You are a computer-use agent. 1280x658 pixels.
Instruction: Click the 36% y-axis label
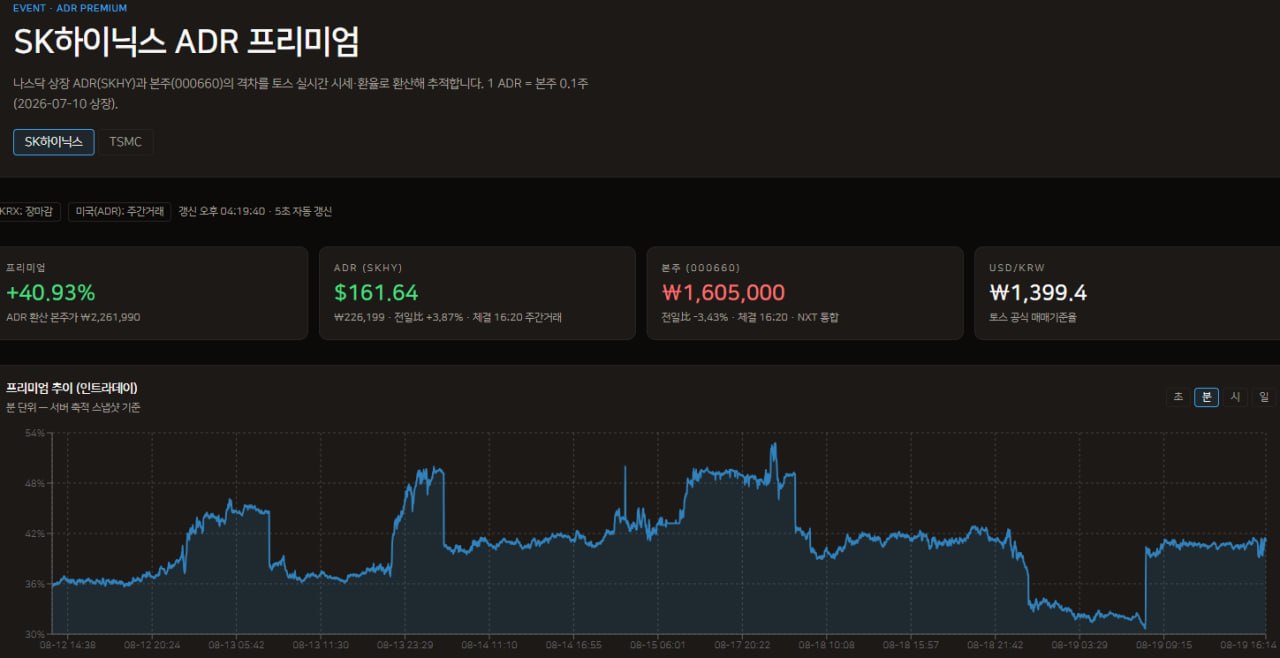(x=35, y=584)
